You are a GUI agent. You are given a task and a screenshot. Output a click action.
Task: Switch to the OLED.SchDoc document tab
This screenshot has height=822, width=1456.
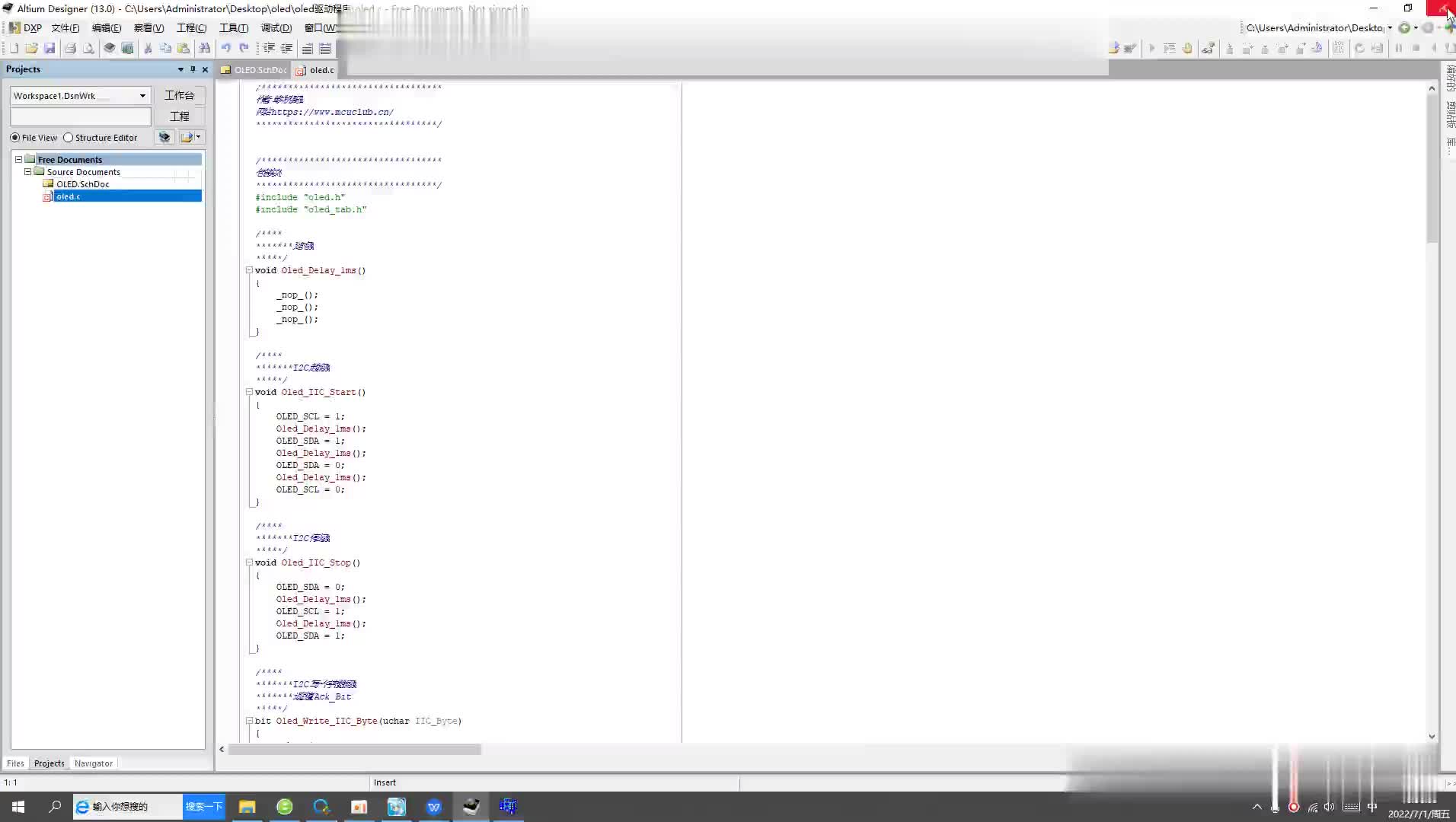pos(254,70)
